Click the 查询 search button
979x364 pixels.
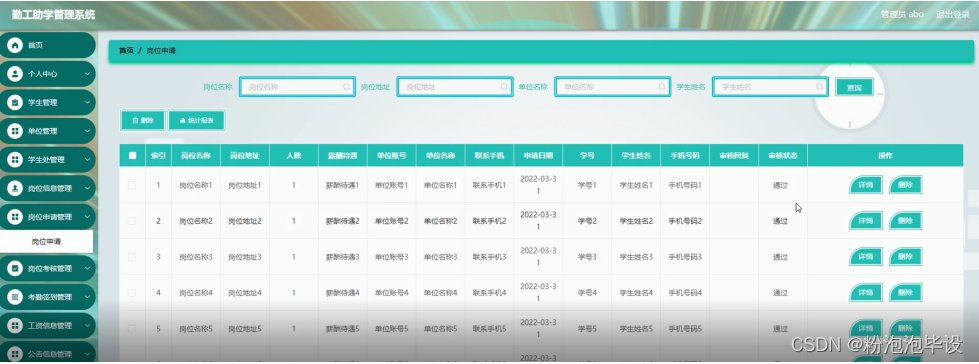(854, 88)
